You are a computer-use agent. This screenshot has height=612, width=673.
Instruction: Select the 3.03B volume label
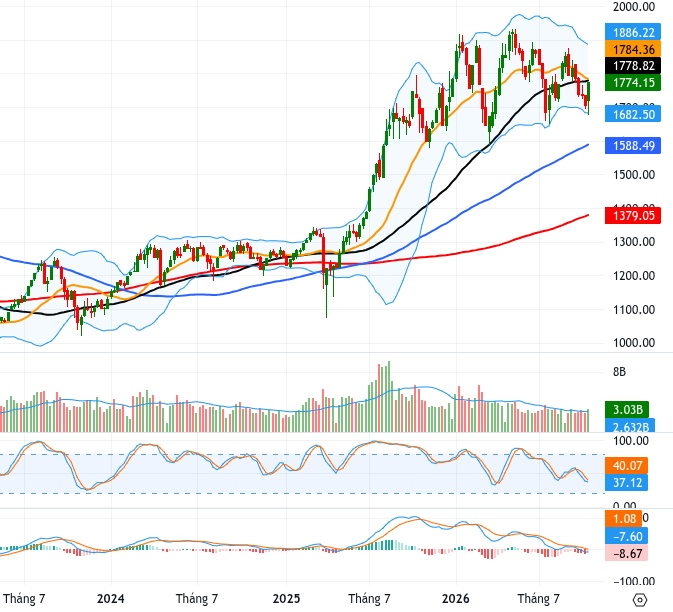tap(627, 409)
